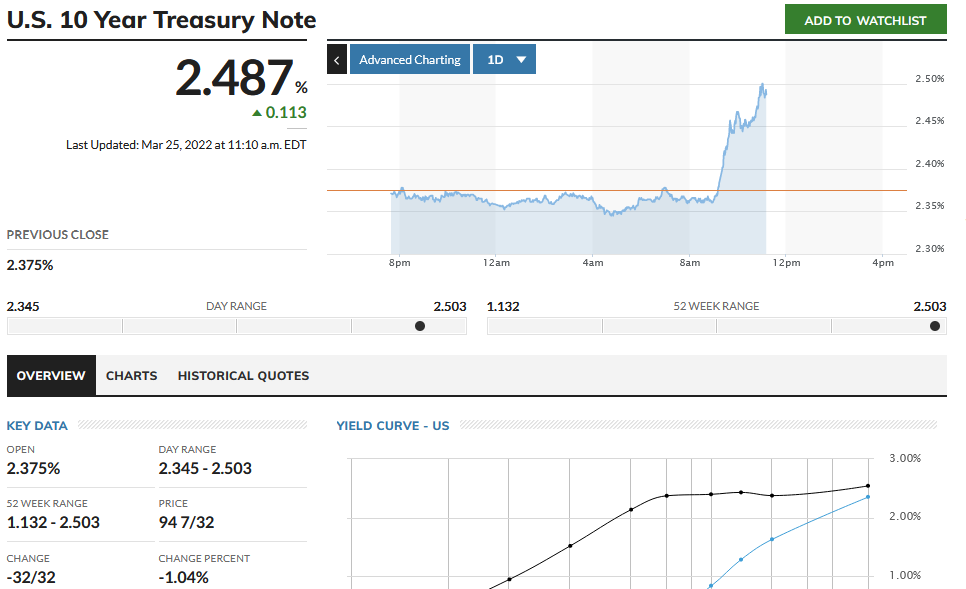The width and height of the screenshot is (966, 589).
Task: Click the change value -32/32
Action: 31,577
